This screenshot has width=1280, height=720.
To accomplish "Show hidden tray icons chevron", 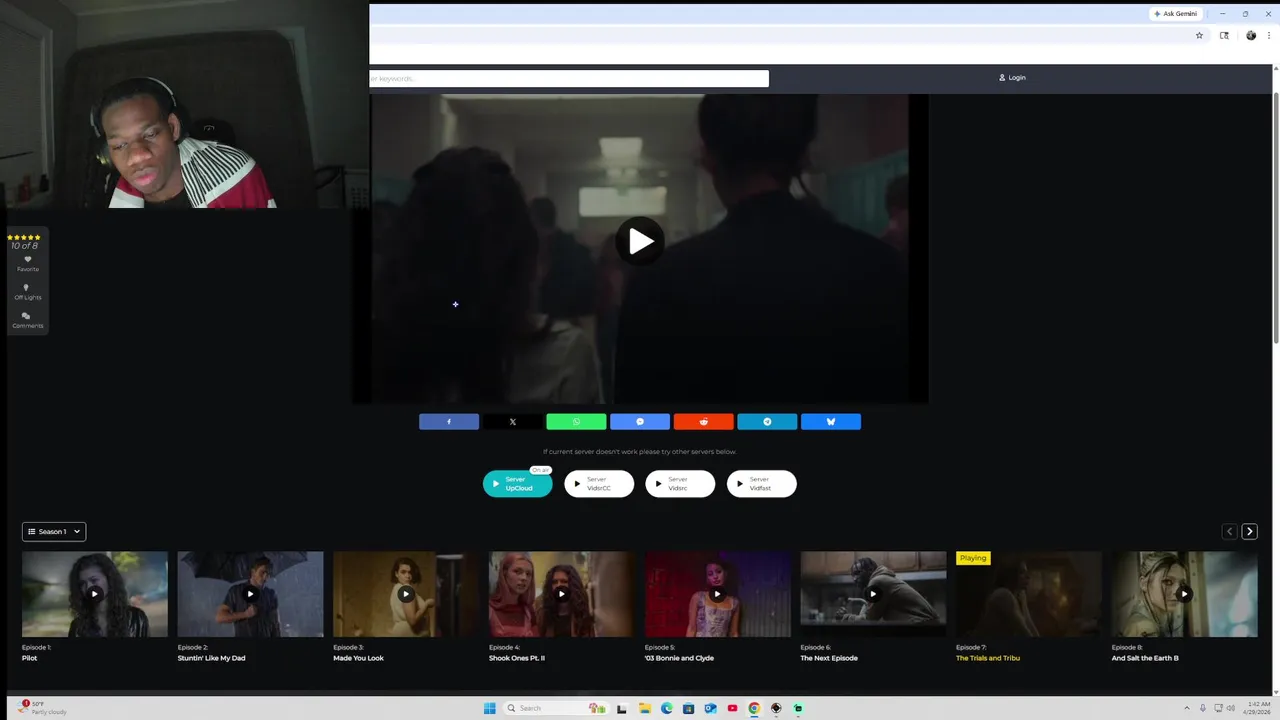I will [x=1187, y=708].
